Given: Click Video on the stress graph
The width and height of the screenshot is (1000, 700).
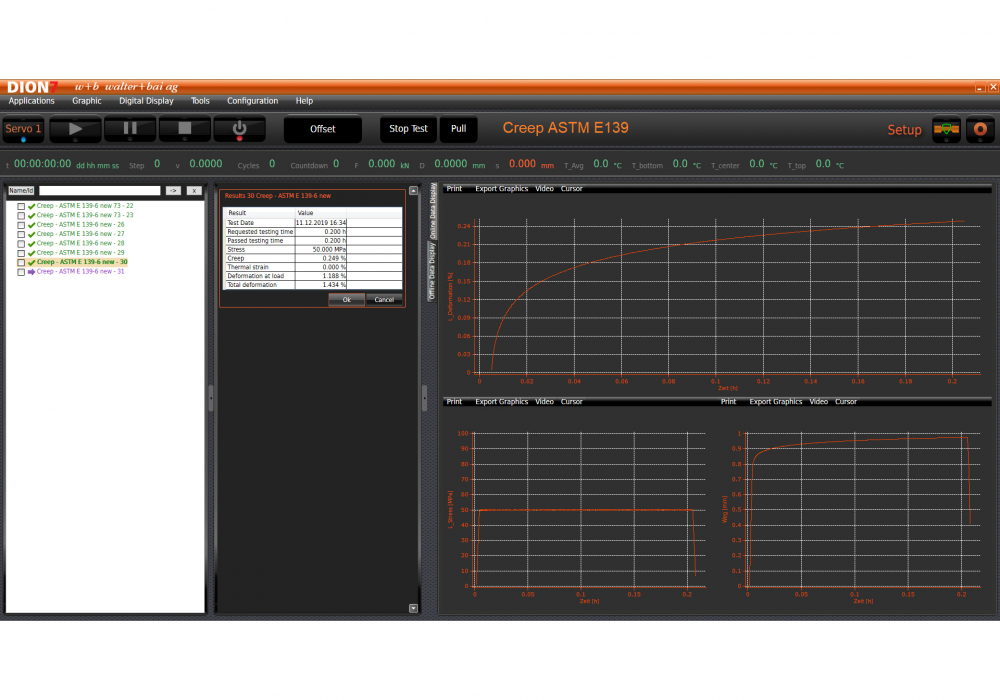Looking at the screenshot, I should pyautogui.click(x=544, y=402).
